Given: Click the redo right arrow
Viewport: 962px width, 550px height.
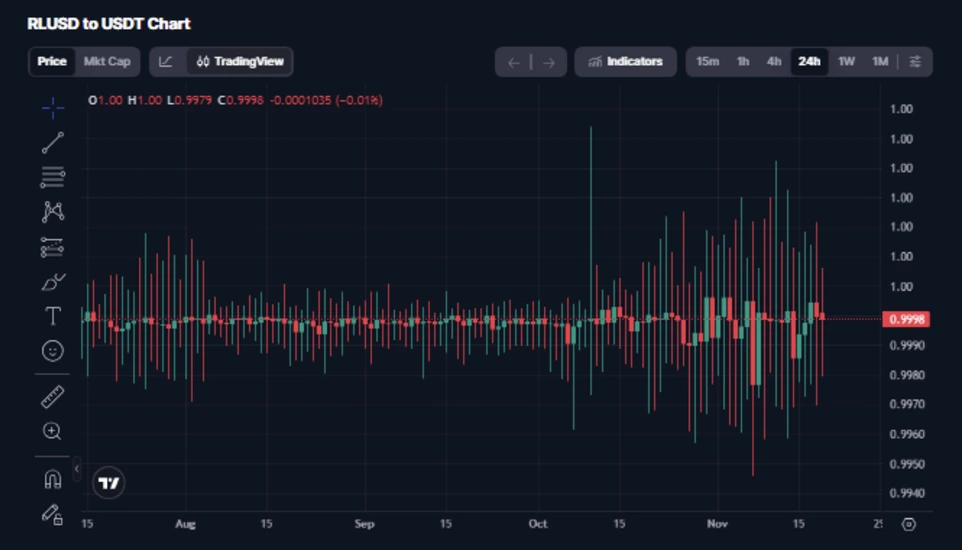Looking at the screenshot, I should pyautogui.click(x=549, y=62).
